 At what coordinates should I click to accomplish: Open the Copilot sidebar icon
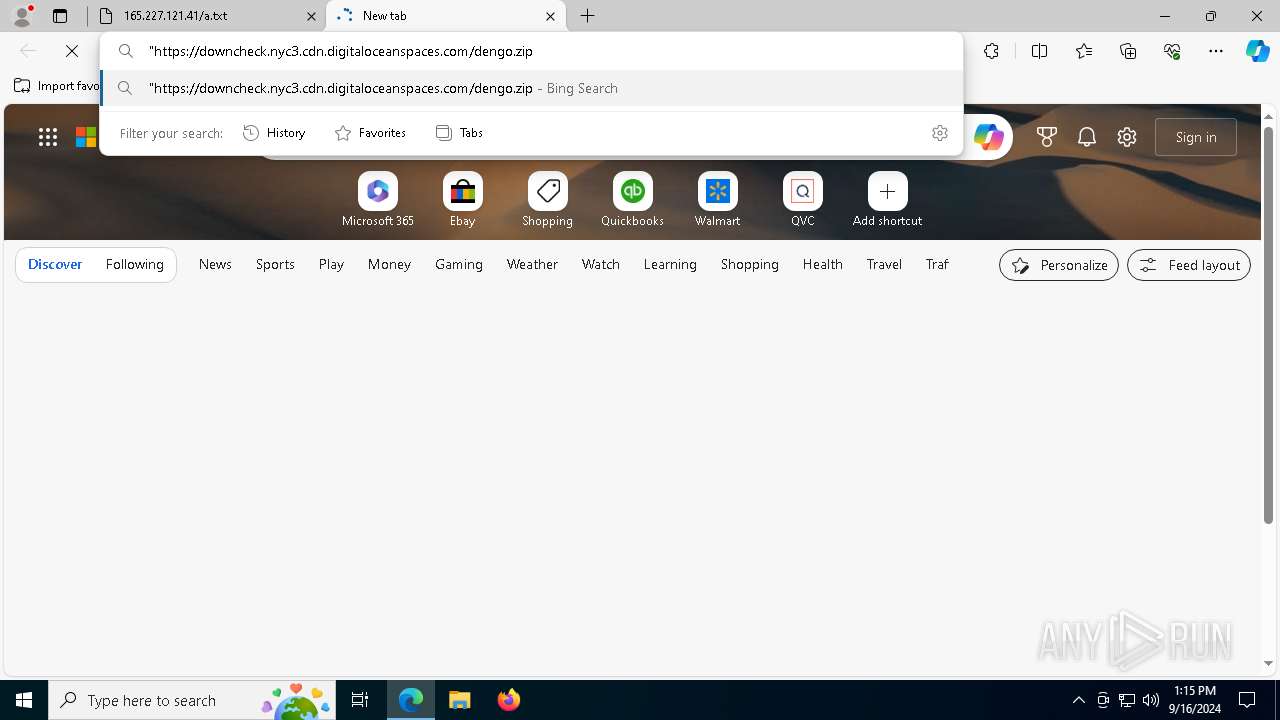1257,51
